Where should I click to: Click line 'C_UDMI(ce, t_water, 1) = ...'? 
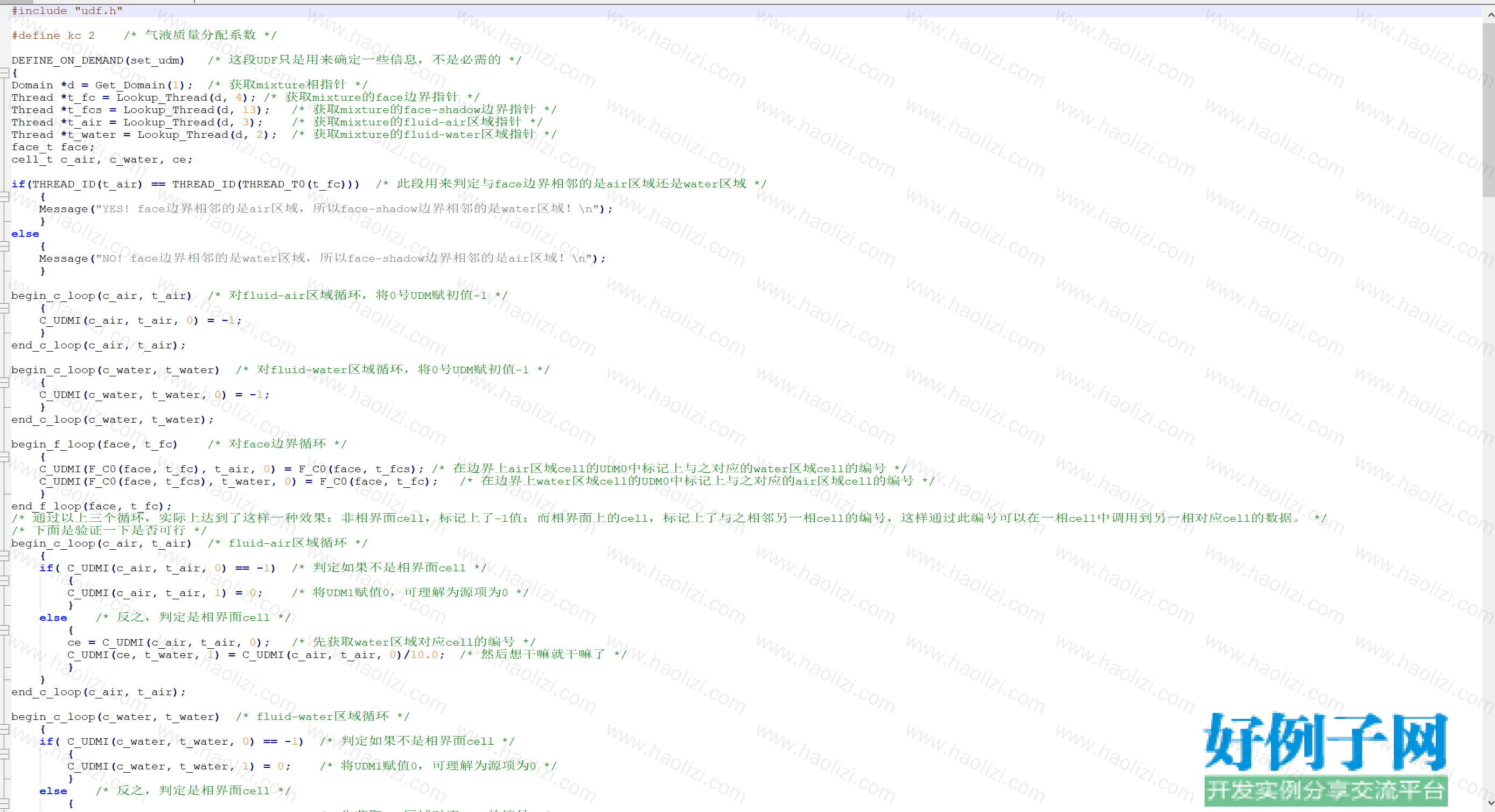pyautogui.click(x=256, y=655)
